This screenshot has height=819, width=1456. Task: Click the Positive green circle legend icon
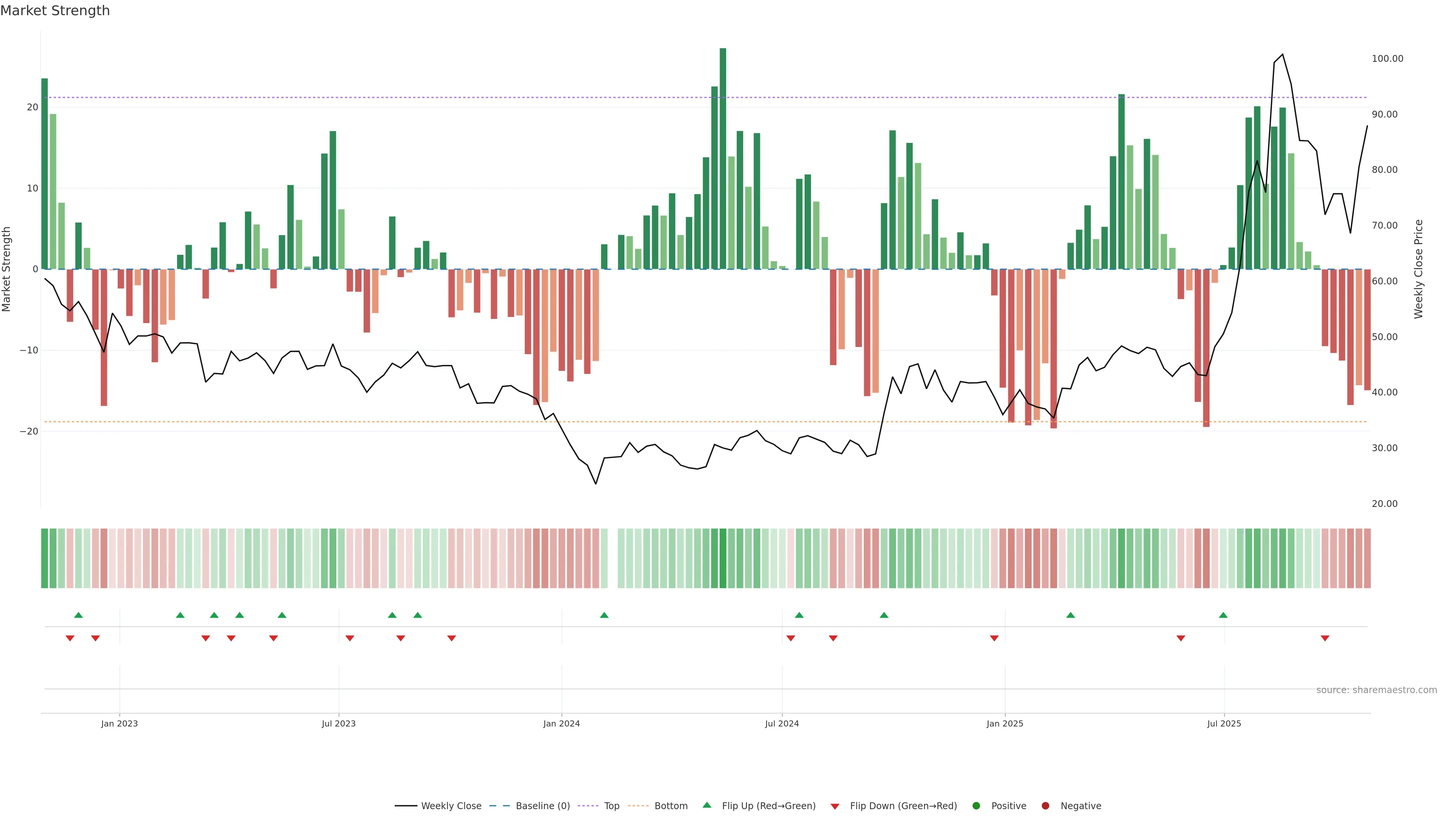coord(976,806)
